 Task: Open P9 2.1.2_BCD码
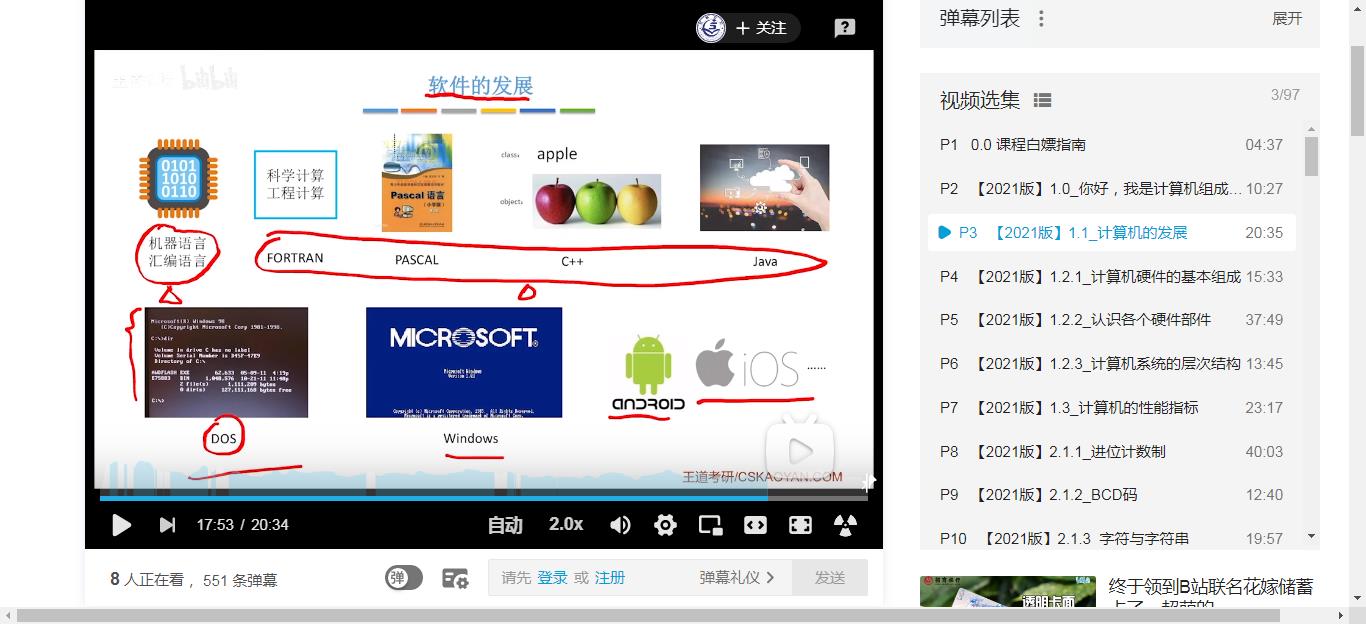pos(1111,495)
